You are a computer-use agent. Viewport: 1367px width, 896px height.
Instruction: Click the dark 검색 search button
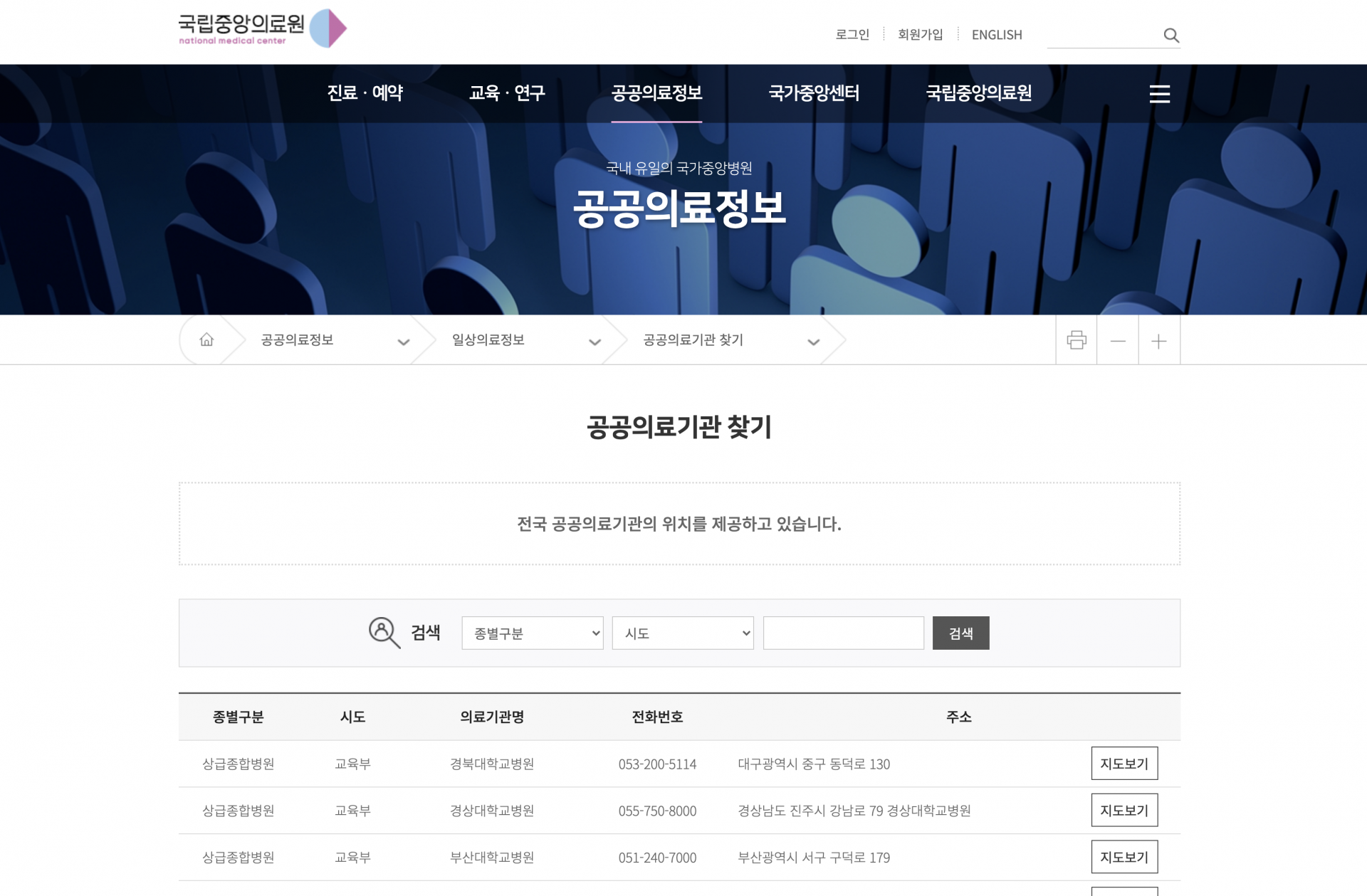(x=960, y=633)
